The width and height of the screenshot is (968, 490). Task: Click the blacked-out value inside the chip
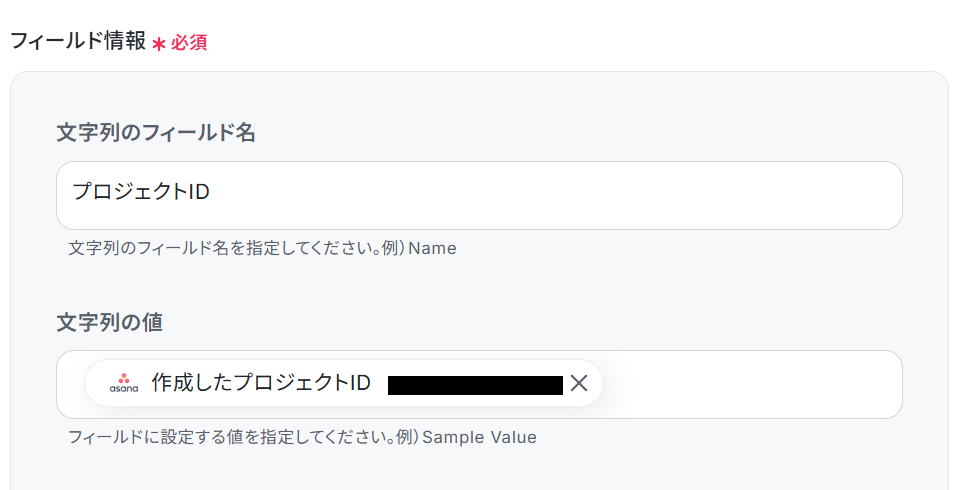click(x=475, y=385)
